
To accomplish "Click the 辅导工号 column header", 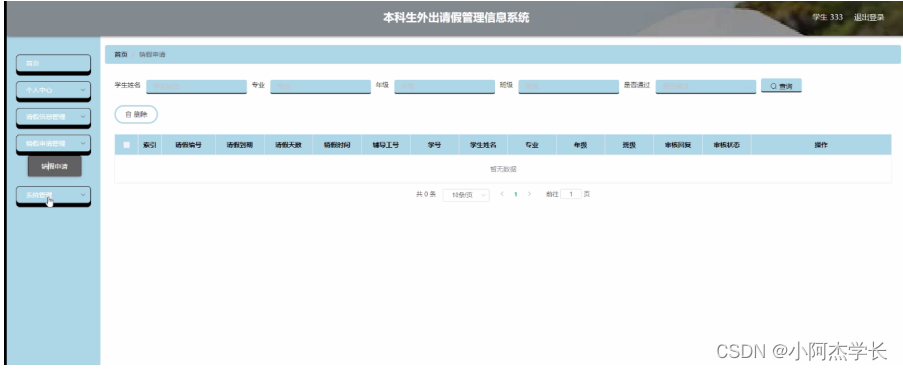I will [385, 145].
